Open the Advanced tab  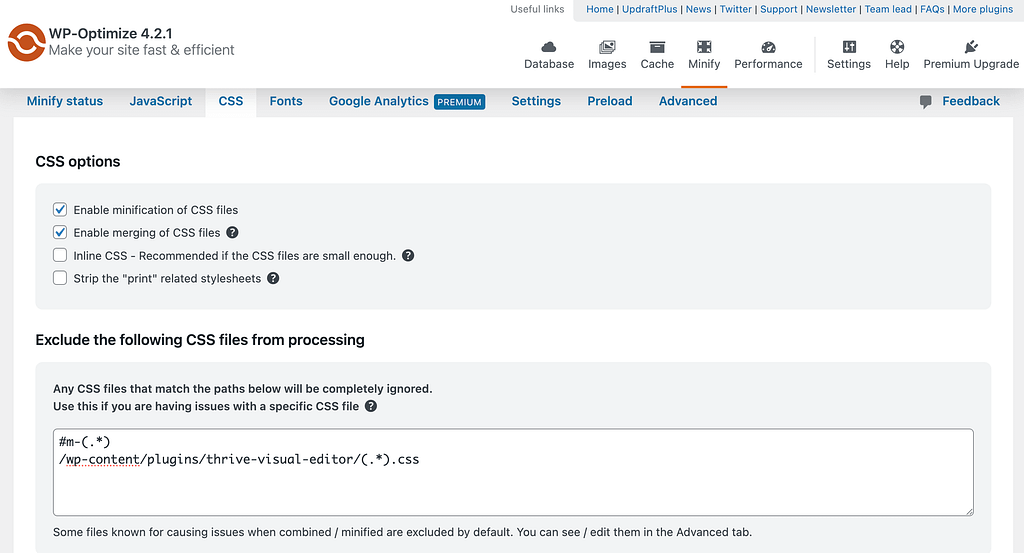pos(688,101)
